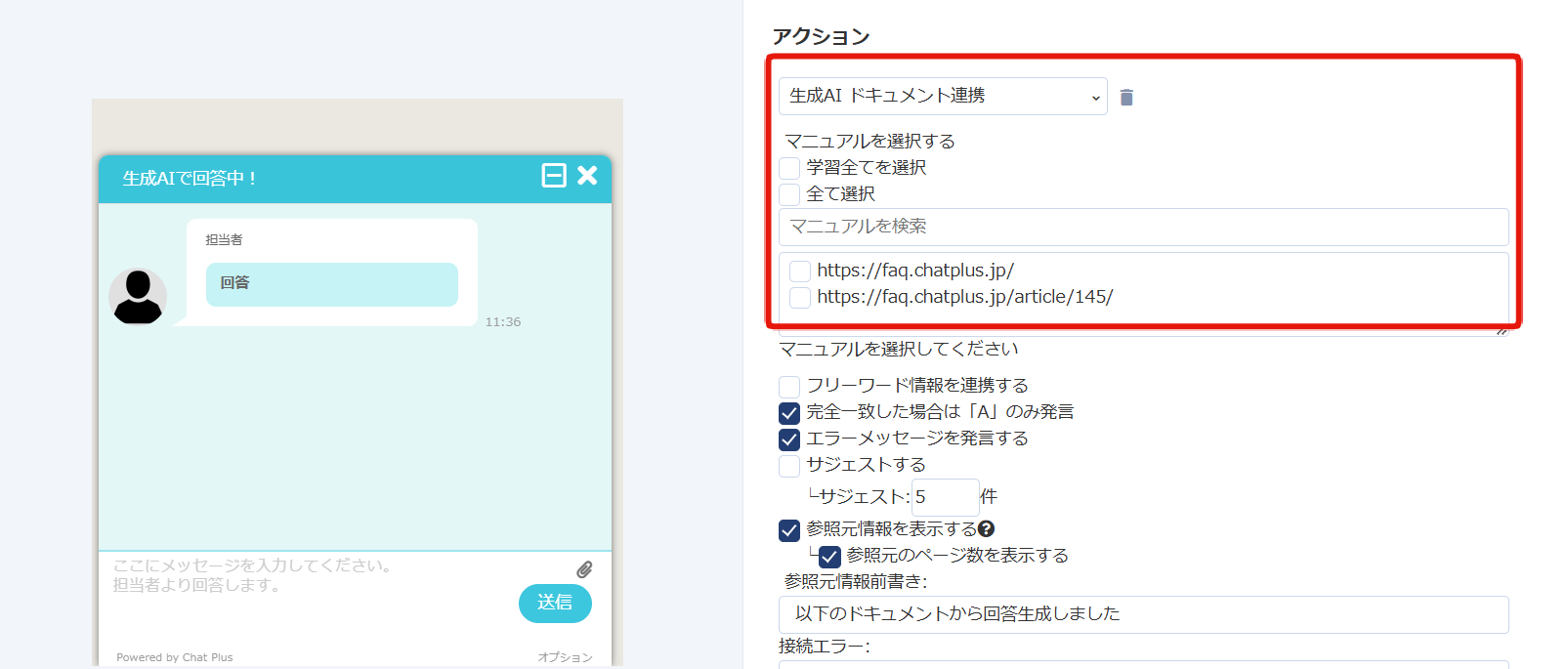The width and height of the screenshot is (1568, 669).
Task: Open the 生成AI ドキュメント連携 action dropdown
Action: pos(943,96)
